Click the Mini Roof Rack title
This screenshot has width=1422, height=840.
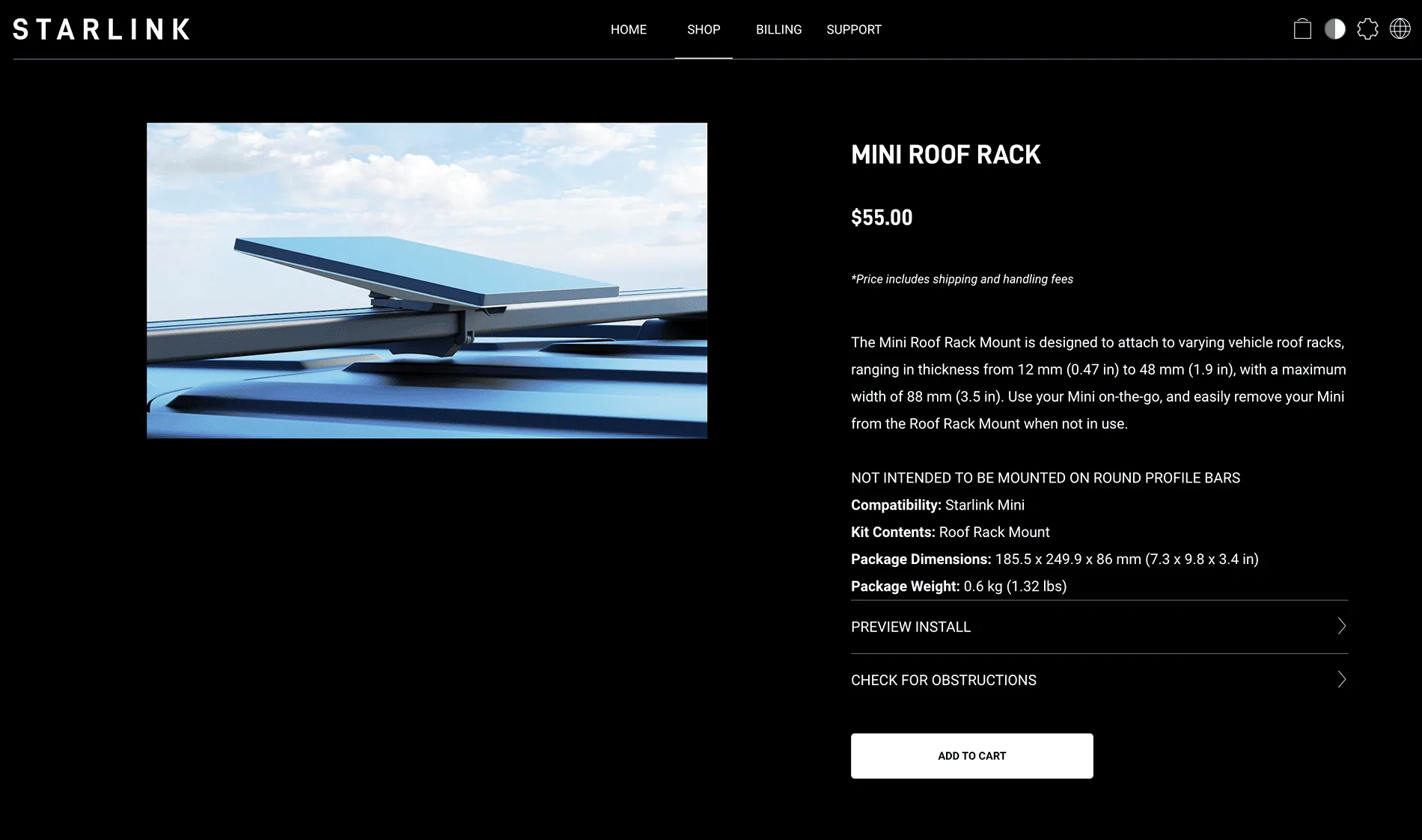pyautogui.click(x=946, y=155)
